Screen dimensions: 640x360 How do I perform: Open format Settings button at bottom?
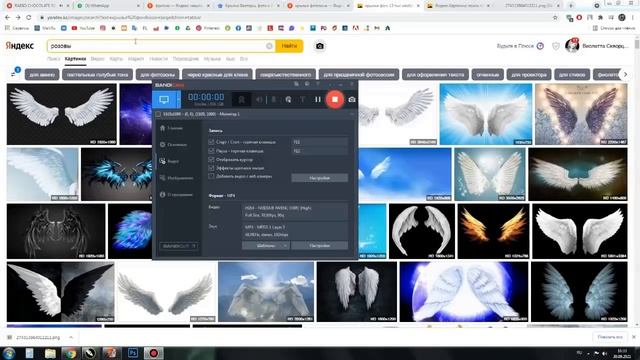[320, 246]
